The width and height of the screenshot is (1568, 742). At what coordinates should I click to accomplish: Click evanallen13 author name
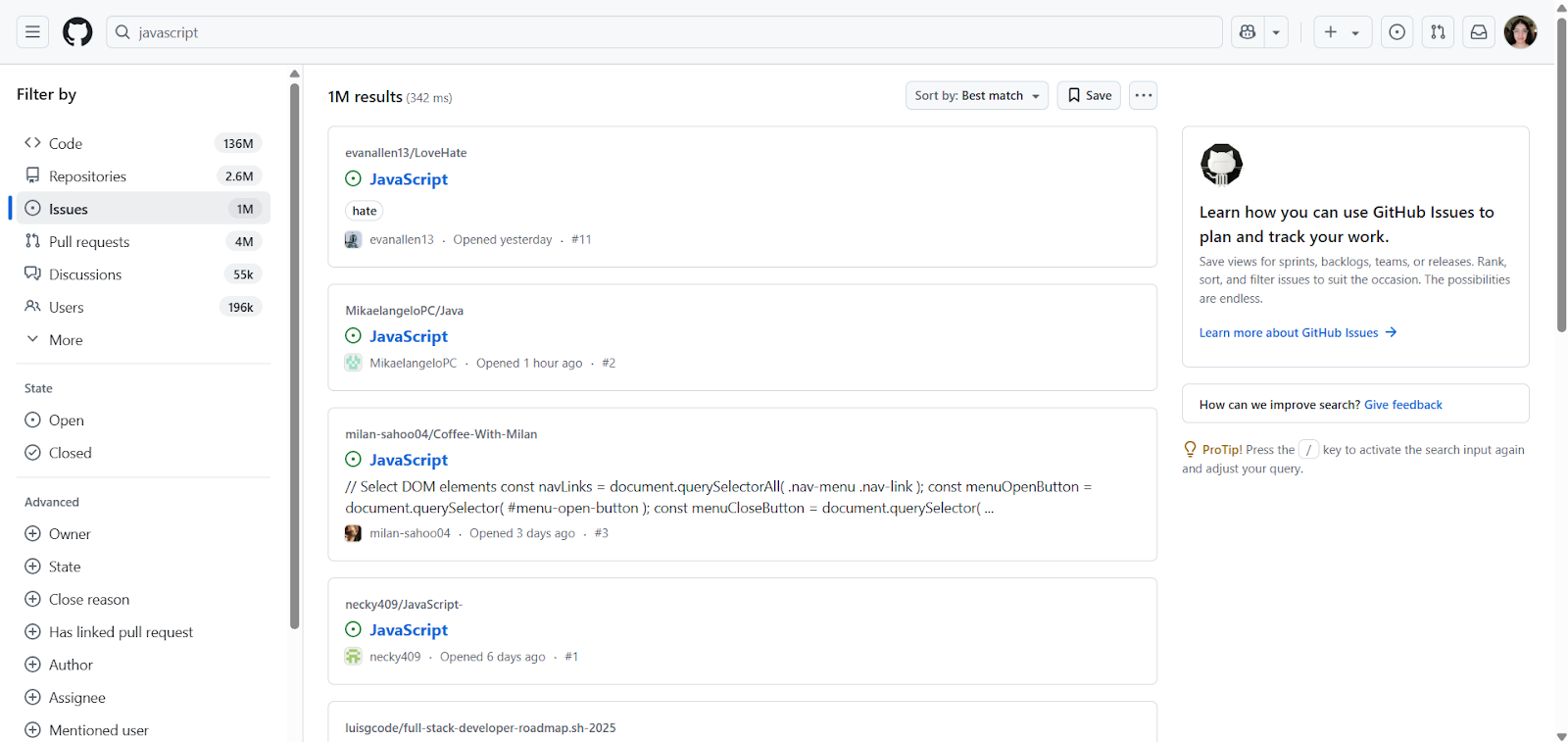point(402,239)
